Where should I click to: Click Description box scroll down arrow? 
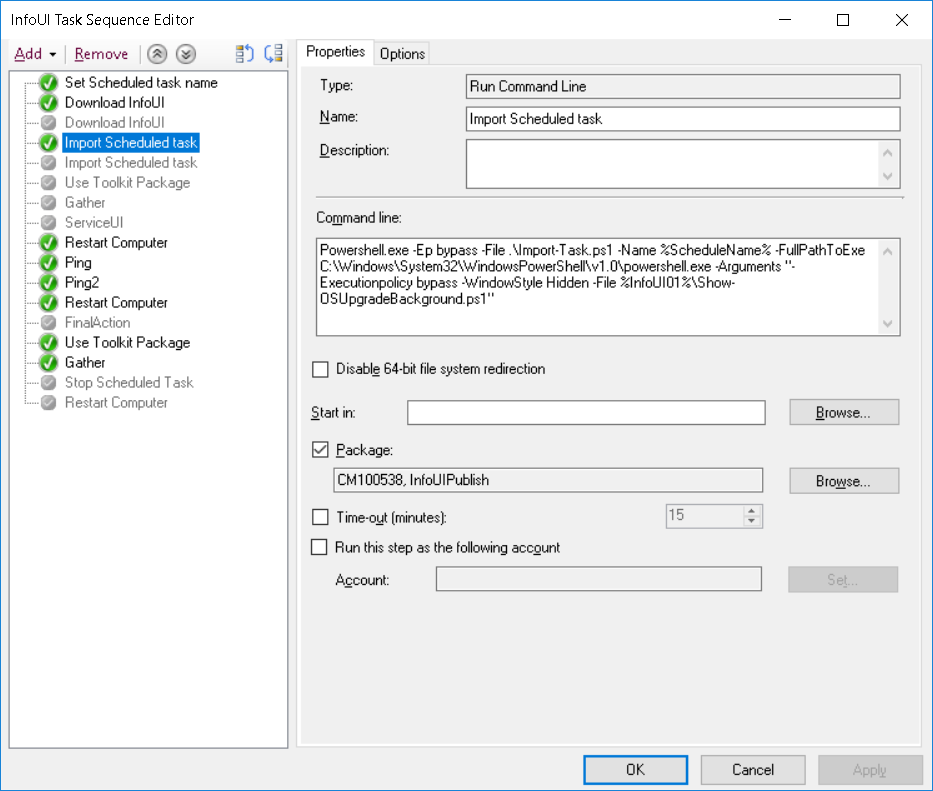click(888, 176)
